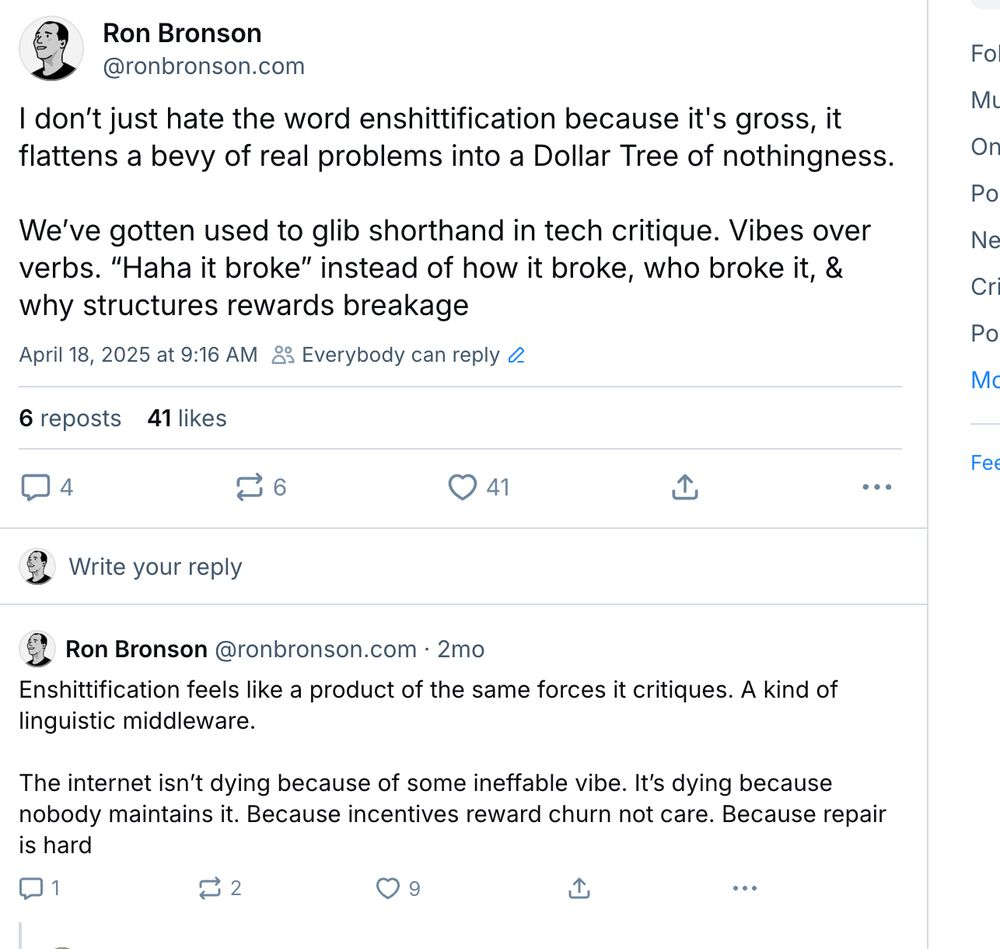This screenshot has width=1000, height=949.
Task: Open more options on the second post
Action: click(745, 888)
